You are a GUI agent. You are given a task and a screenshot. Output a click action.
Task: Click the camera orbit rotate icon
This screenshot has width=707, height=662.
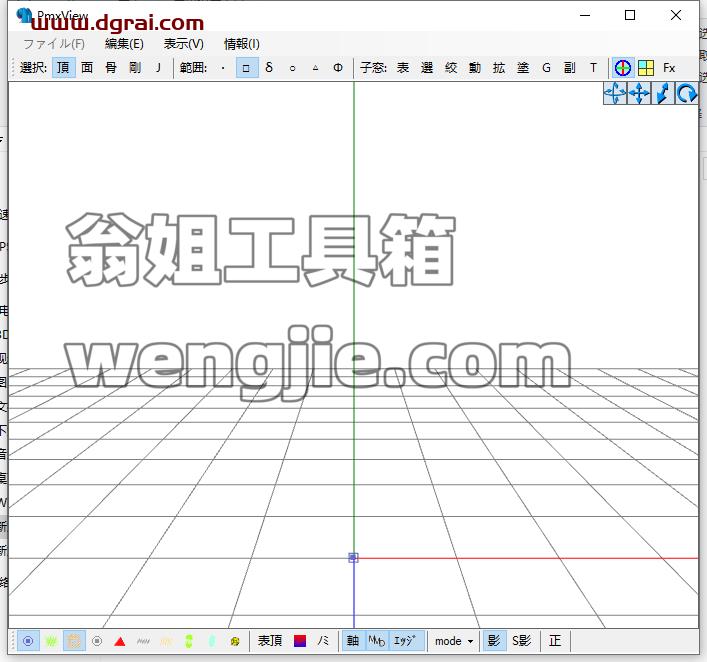(x=615, y=94)
